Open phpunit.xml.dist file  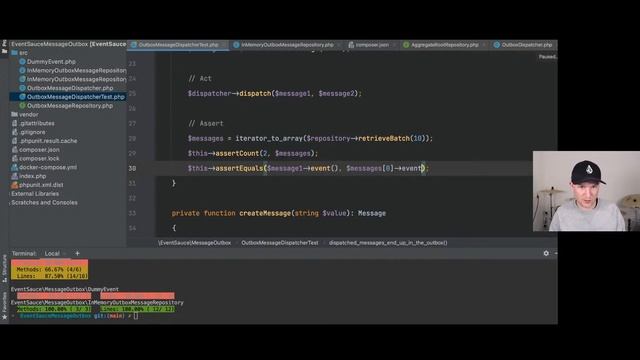click(x=41, y=185)
